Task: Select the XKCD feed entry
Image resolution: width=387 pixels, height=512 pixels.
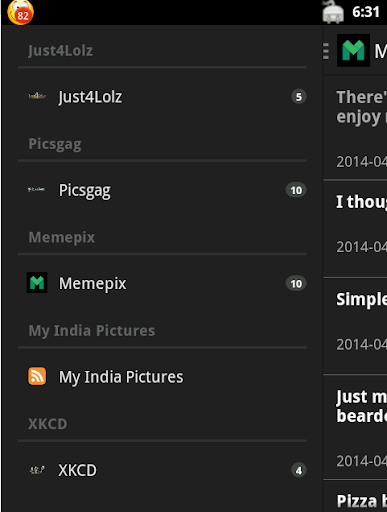Action: tap(162, 470)
